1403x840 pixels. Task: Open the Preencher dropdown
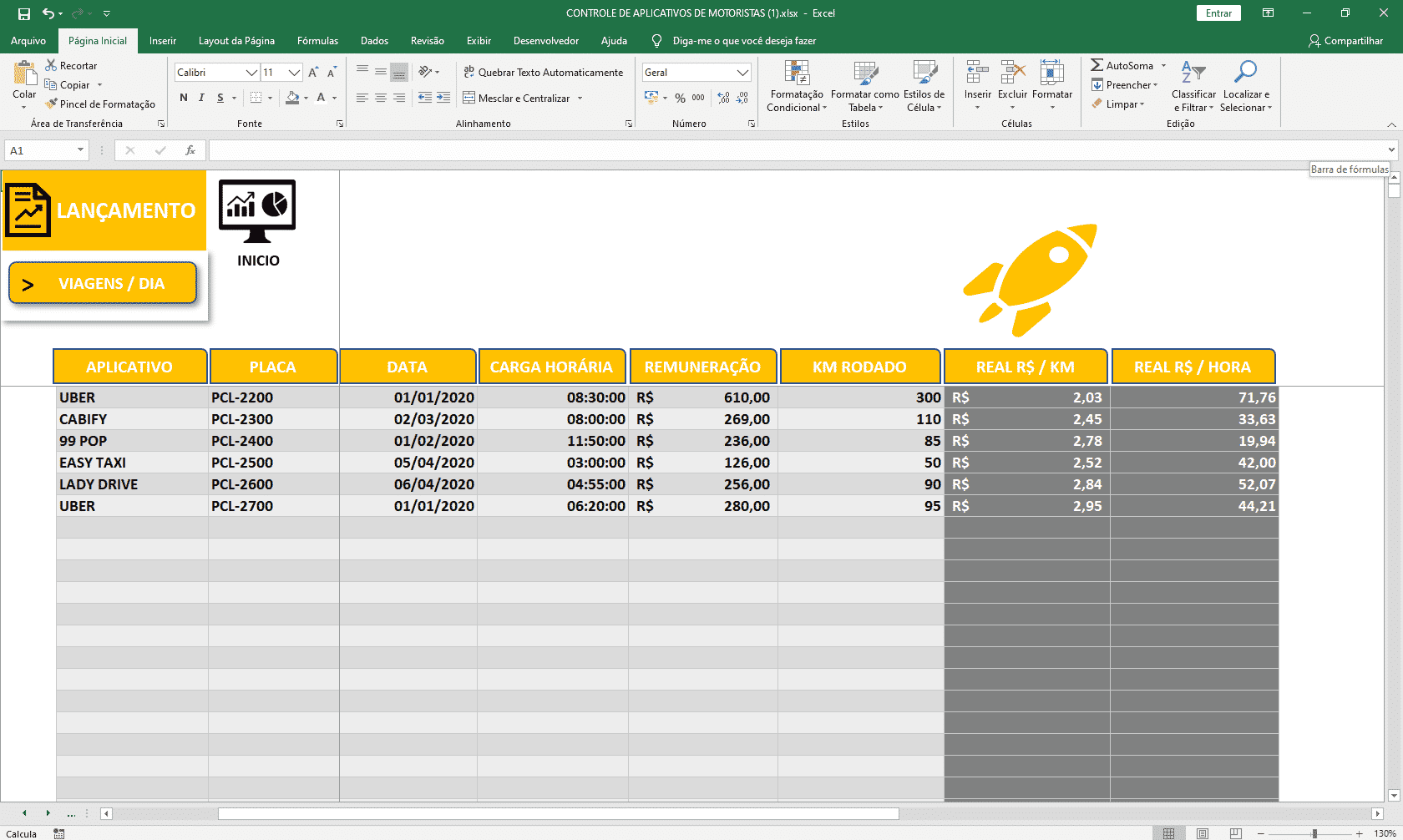coord(1125,85)
